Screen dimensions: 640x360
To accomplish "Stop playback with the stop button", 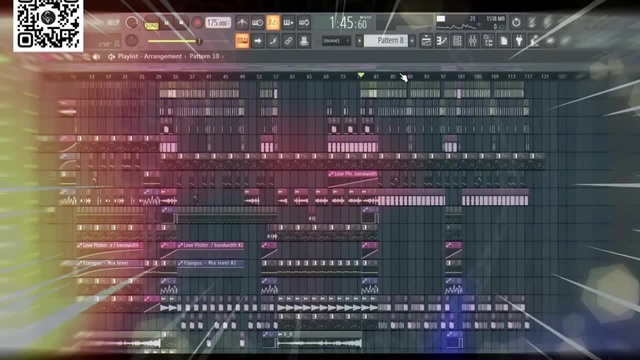I will pos(182,22).
